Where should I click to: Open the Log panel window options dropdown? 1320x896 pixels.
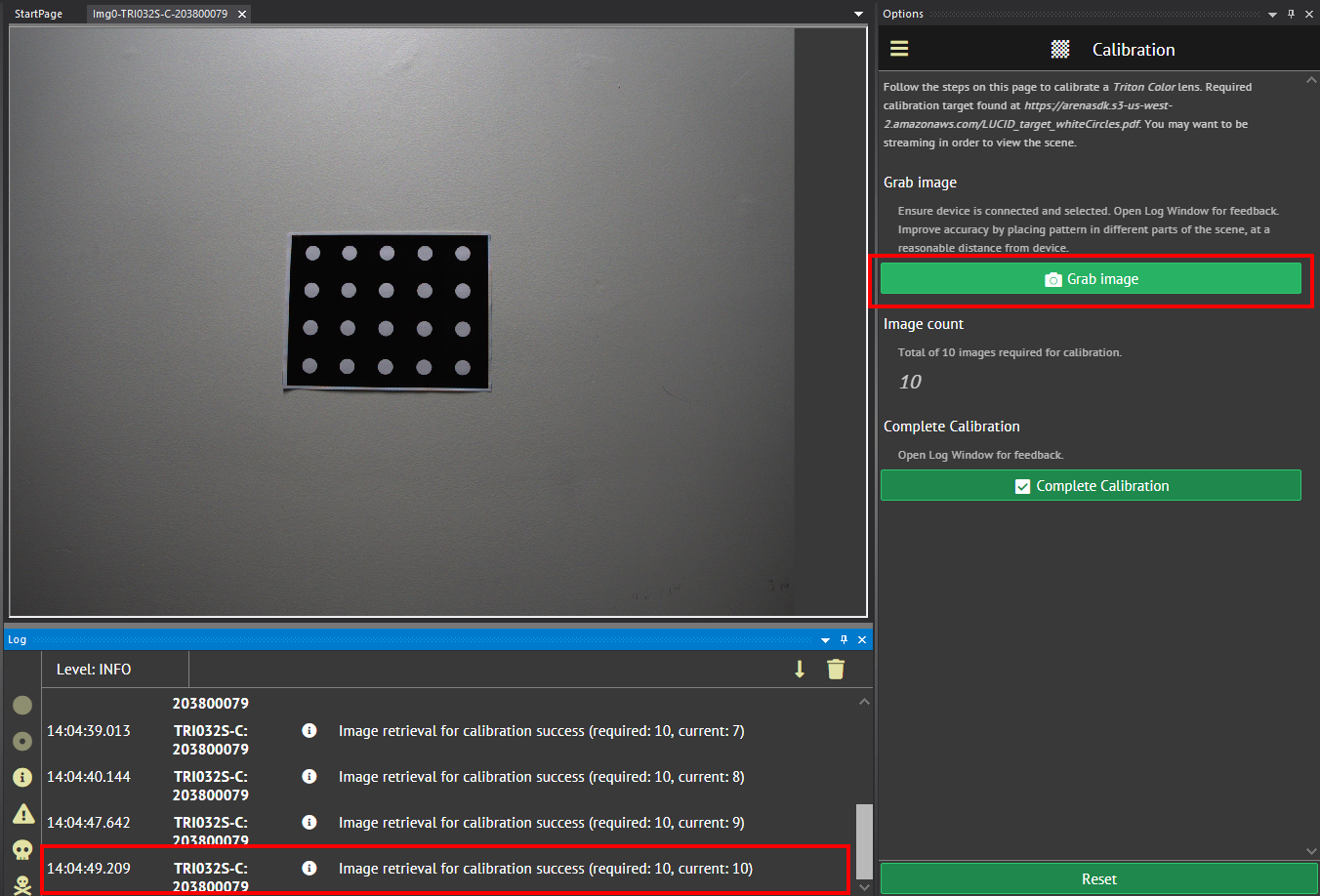click(825, 639)
